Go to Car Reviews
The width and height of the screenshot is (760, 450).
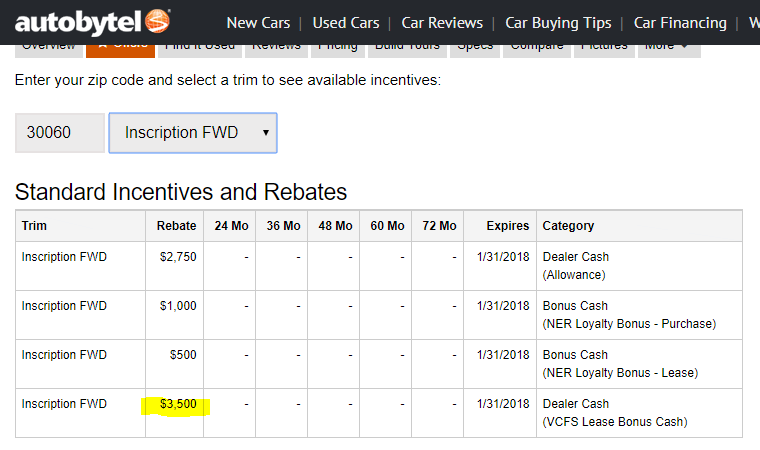click(442, 23)
